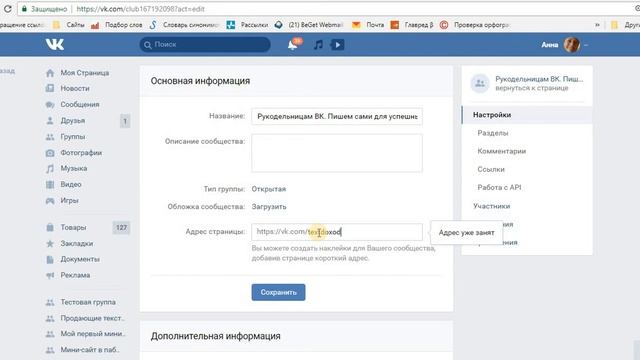Open the Словарь синонимов bookmark
Screen dimensions: 640x360
(184, 25)
